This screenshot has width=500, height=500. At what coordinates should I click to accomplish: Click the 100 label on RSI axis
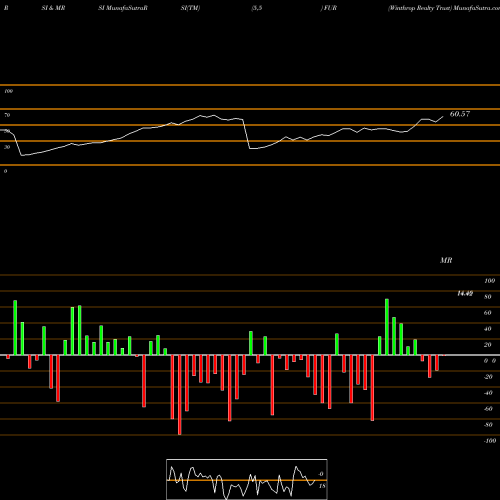tap(8, 91)
